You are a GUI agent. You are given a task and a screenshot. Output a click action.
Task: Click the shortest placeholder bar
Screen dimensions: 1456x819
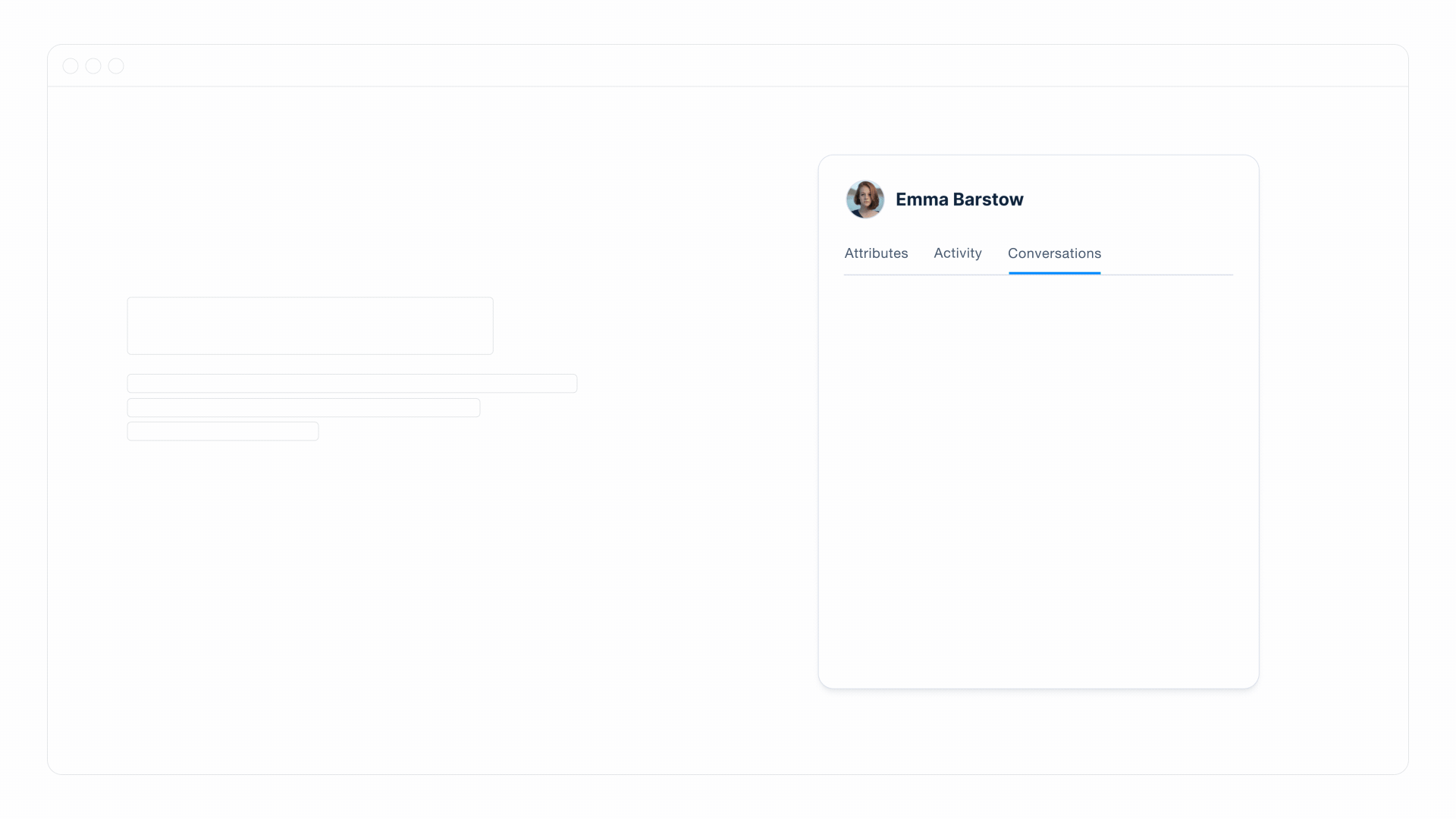[x=222, y=431]
